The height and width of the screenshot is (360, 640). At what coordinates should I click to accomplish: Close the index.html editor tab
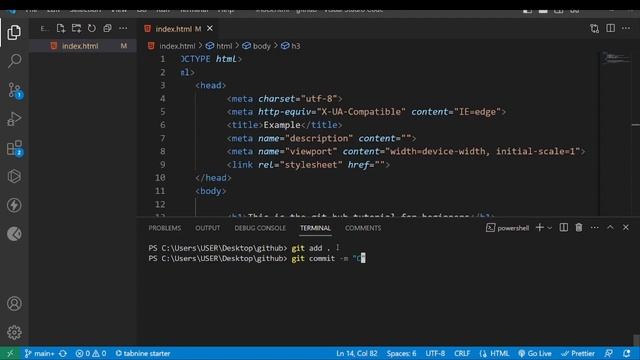pos(210,29)
